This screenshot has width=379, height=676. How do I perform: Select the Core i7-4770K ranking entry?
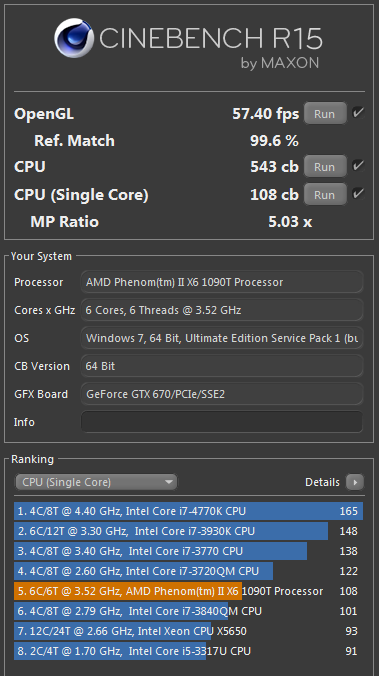(188, 511)
